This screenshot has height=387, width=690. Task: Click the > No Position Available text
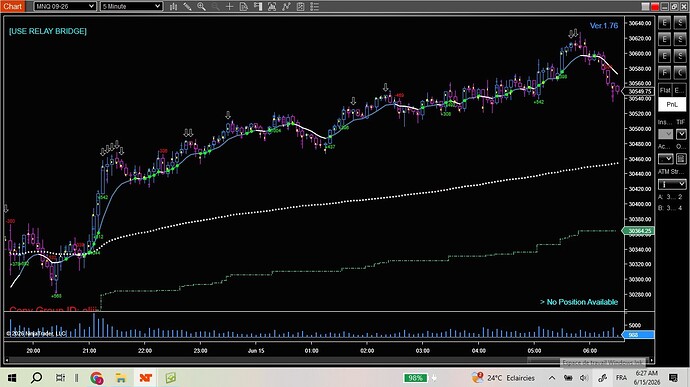(579, 302)
